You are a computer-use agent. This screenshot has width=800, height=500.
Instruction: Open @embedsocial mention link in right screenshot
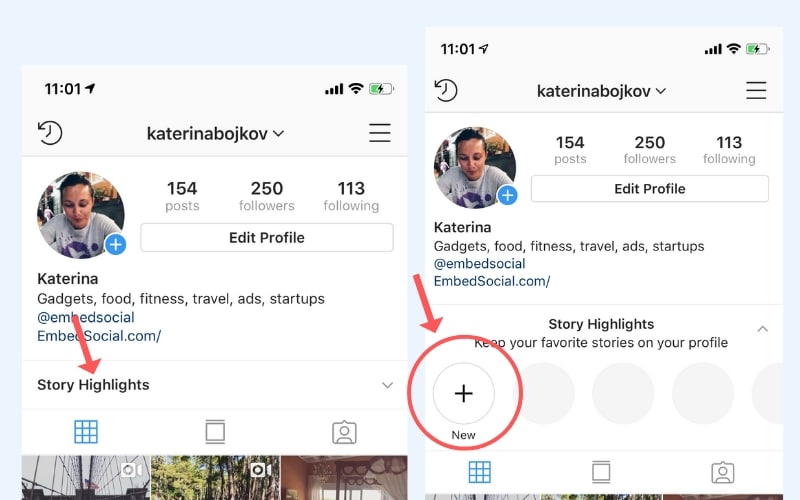click(480, 264)
